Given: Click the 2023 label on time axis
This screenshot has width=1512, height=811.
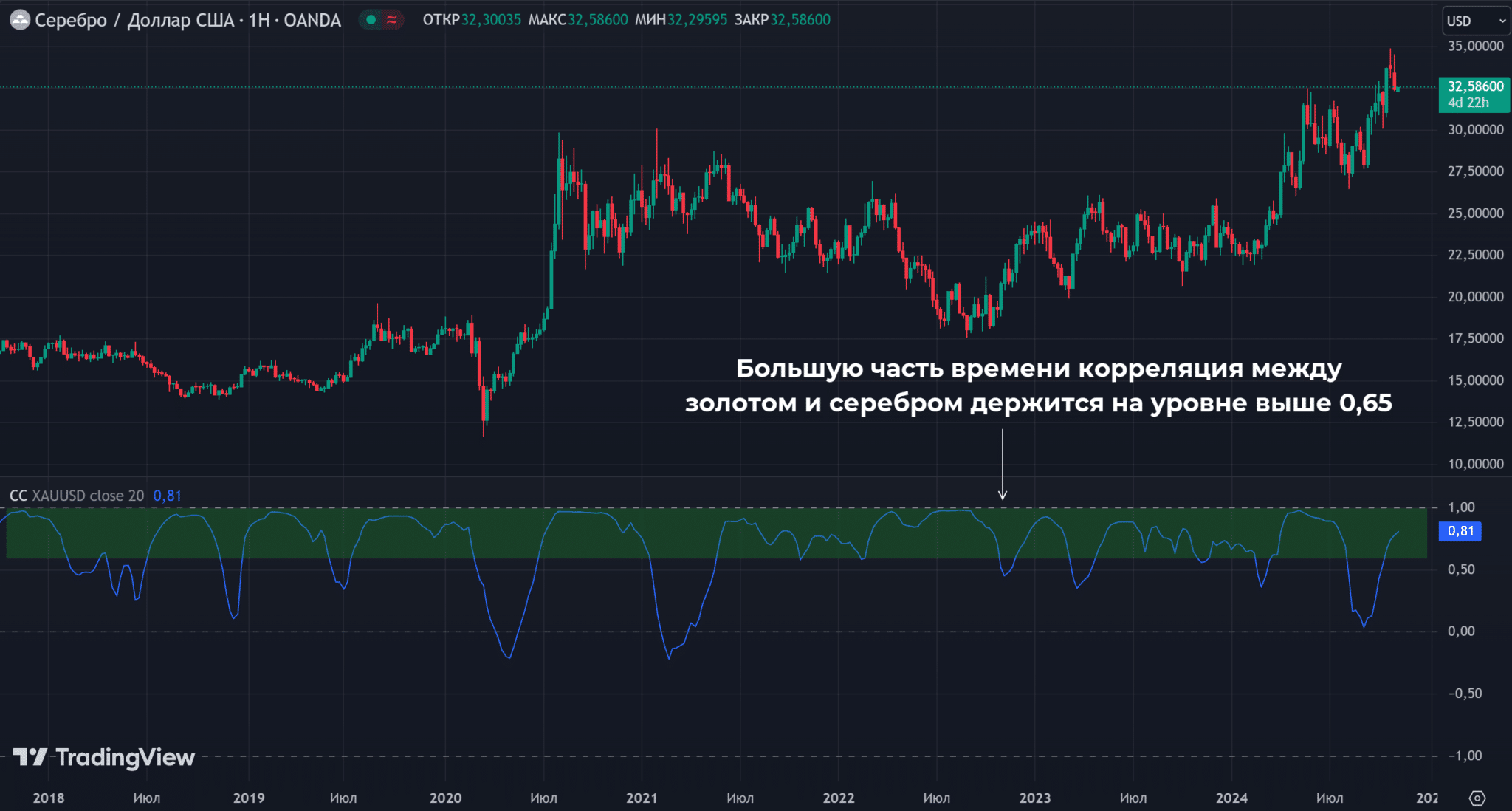Looking at the screenshot, I should click(1034, 798).
